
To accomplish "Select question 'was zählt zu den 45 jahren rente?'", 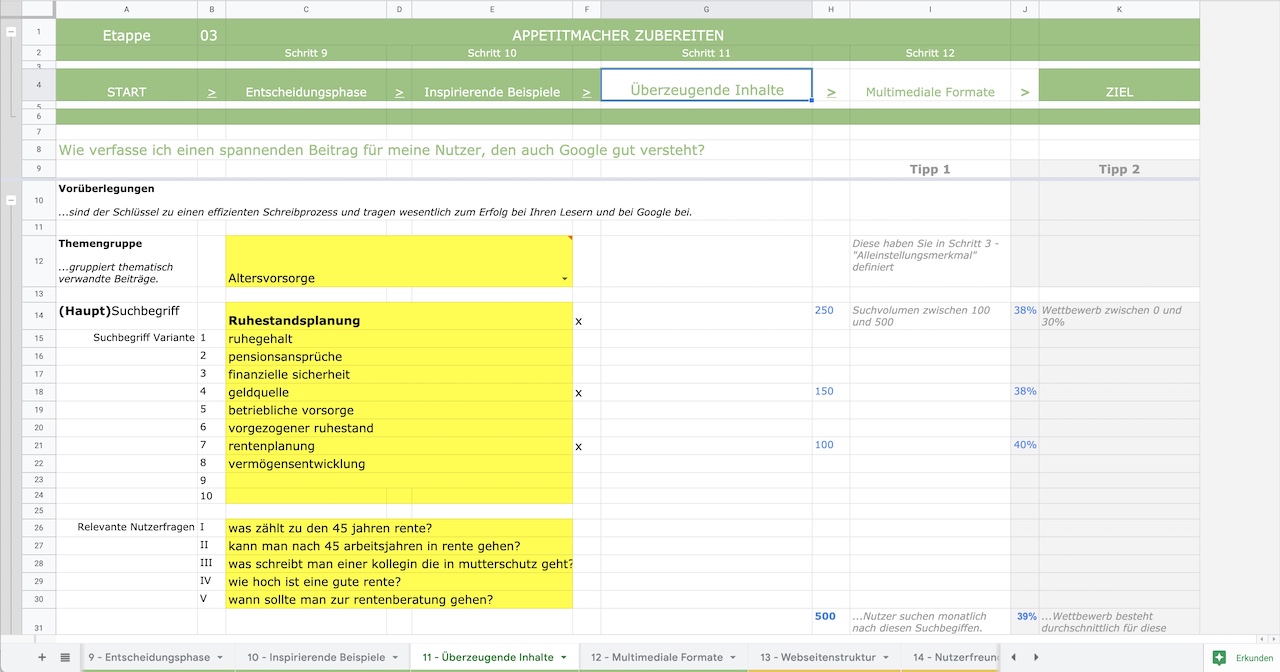I will (399, 528).
